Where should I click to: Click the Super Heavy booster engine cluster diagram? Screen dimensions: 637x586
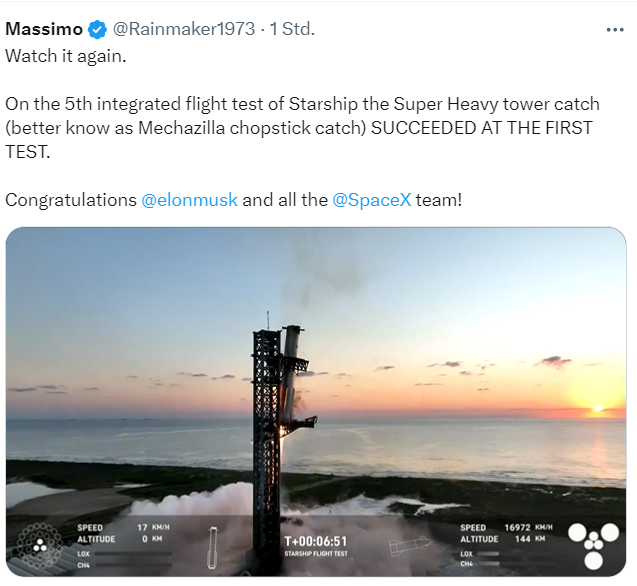pyautogui.click(x=39, y=545)
